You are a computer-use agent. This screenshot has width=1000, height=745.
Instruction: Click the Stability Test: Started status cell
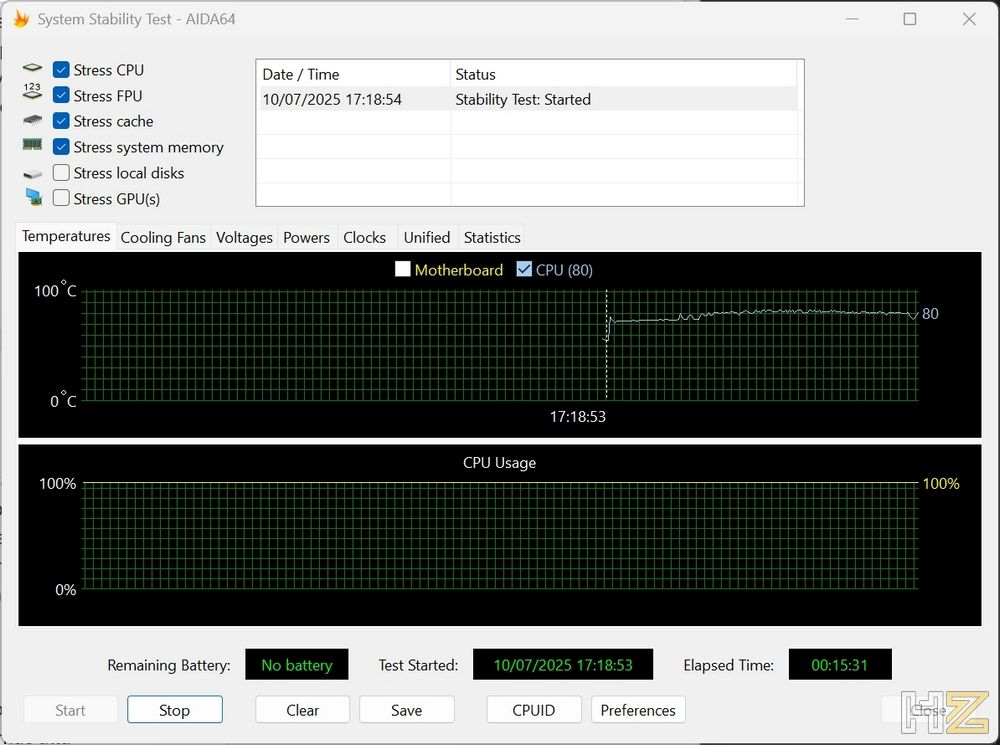pyautogui.click(x=523, y=100)
